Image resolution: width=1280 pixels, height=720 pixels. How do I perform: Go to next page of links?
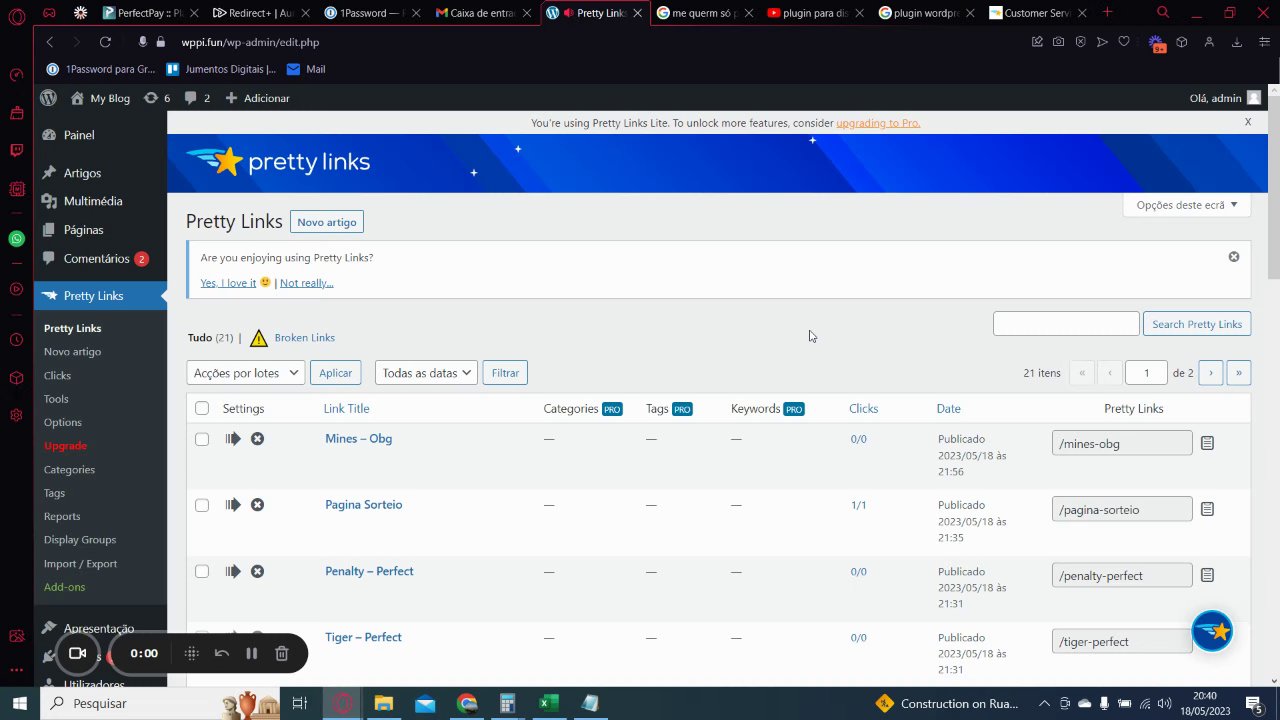pos(1211,373)
